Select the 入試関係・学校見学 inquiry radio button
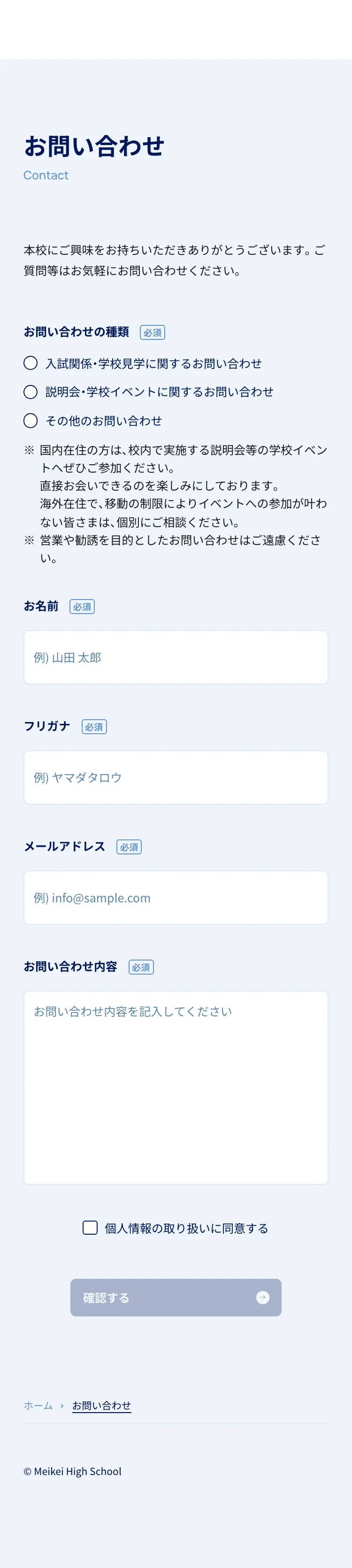 point(31,363)
